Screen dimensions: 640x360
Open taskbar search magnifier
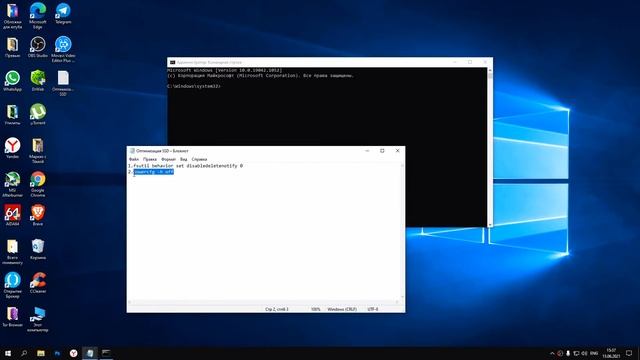(24, 353)
